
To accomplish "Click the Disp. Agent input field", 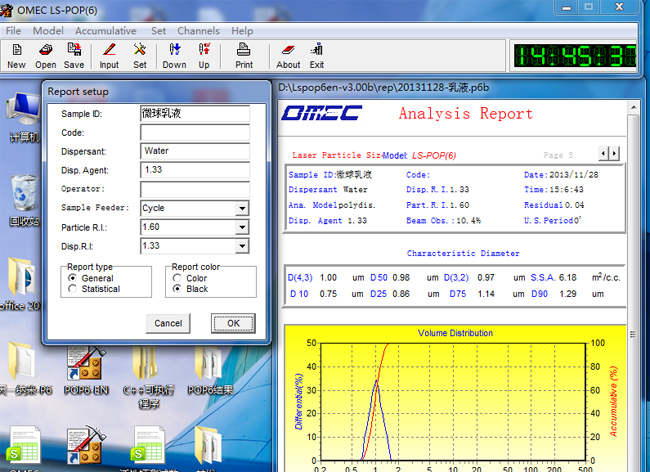I will [195, 170].
